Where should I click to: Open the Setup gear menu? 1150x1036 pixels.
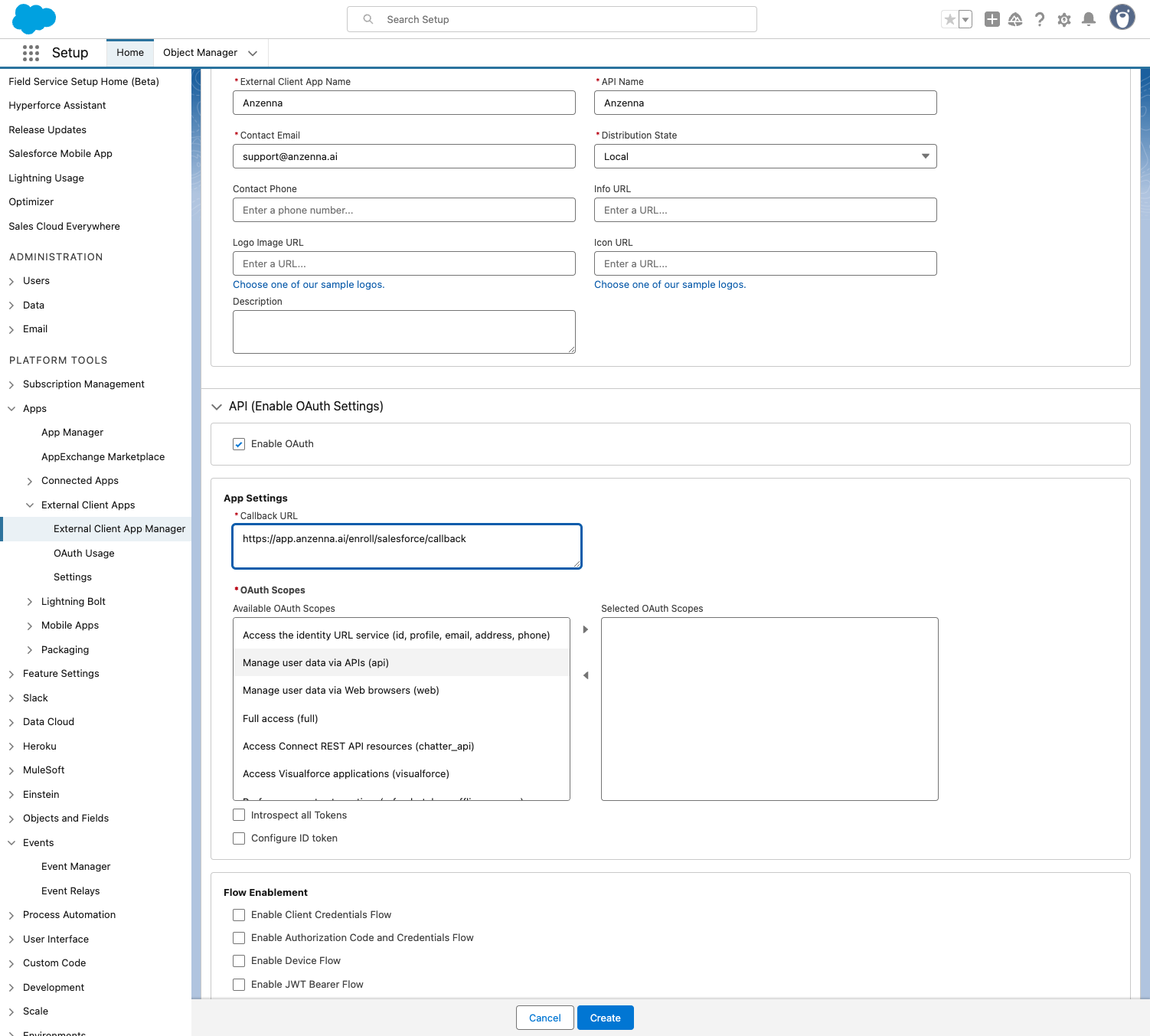tap(1063, 20)
